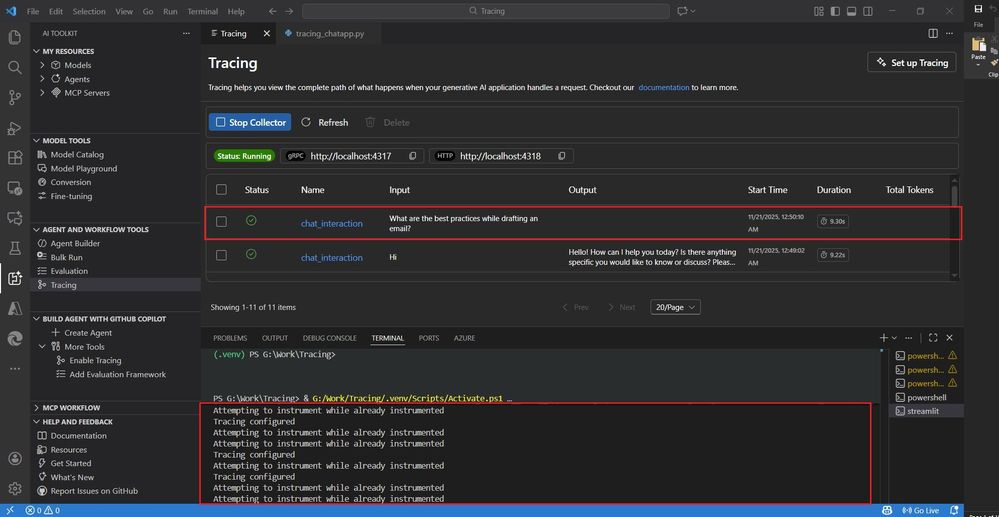
Task: Close the terminal panel
Action: (949, 338)
